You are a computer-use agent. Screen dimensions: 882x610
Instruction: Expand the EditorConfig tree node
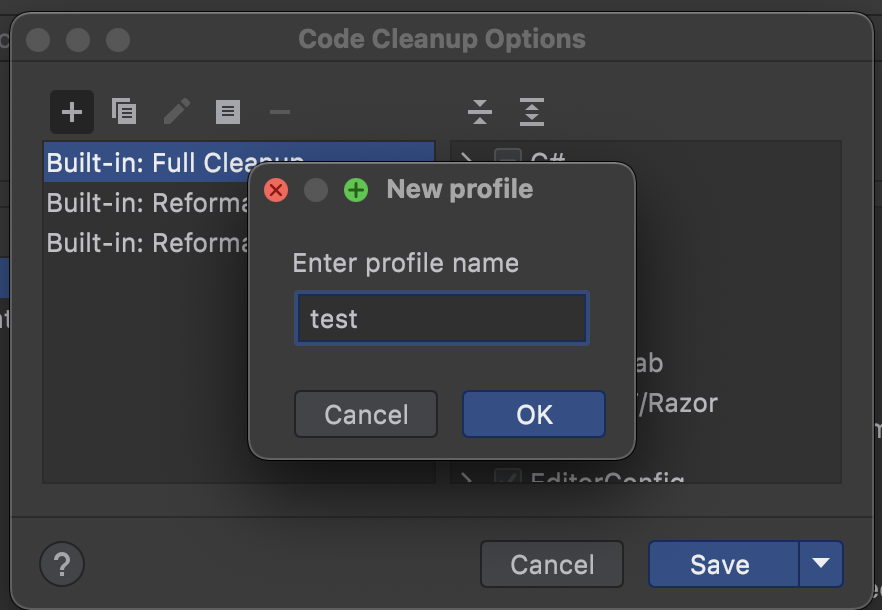(466, 478)
